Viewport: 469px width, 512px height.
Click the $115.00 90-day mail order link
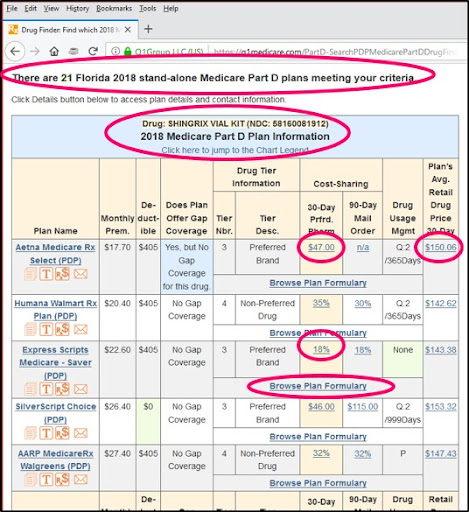click(x=363, y=407)
